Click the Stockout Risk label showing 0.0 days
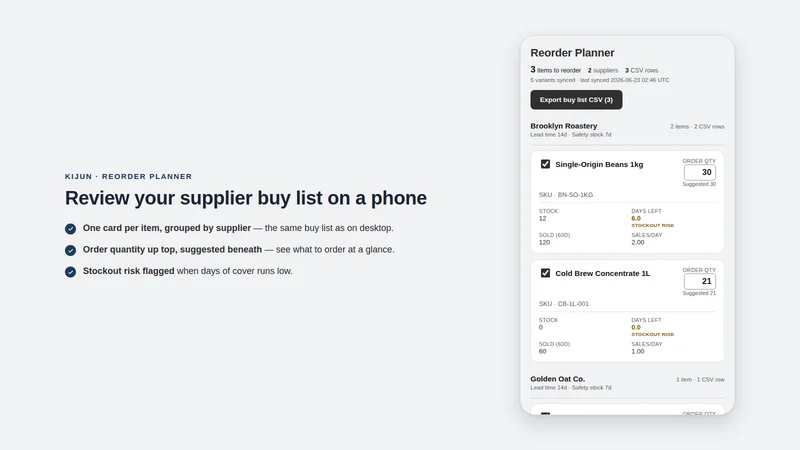Viewport: 800px width, 450px height. click(x=653, y=334)
